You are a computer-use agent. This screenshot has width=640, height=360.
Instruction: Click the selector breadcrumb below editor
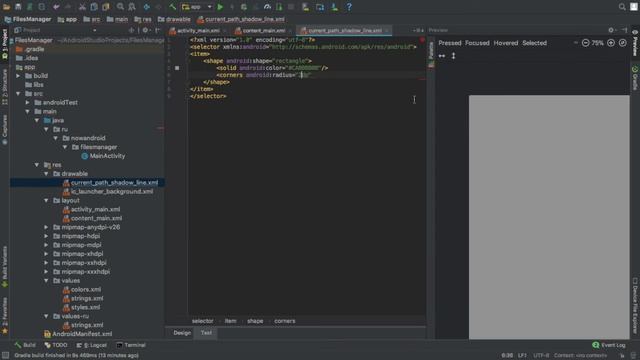(x=202, y=321)
